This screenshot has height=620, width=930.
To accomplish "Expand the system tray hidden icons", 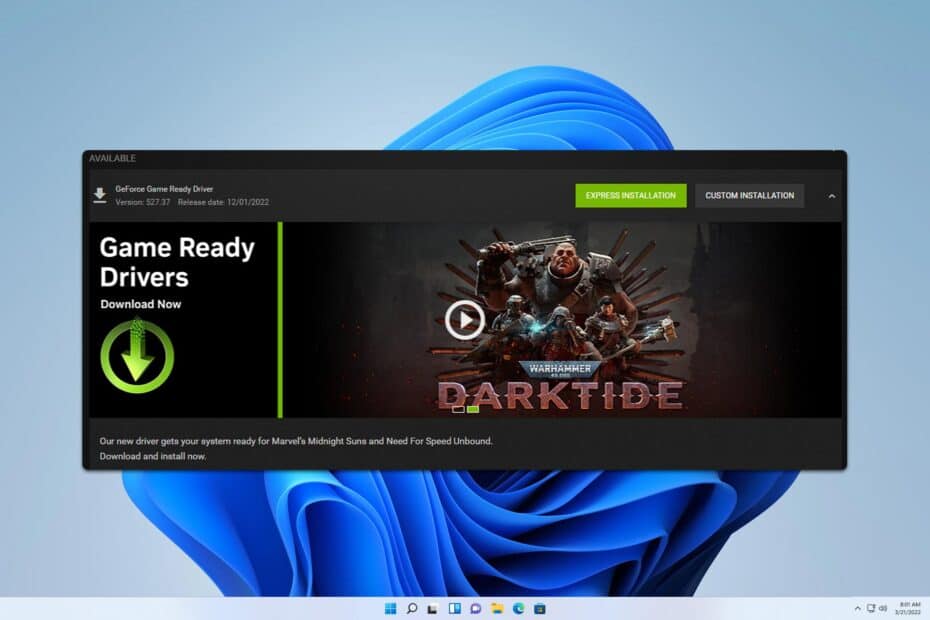I will pos(857,609).
